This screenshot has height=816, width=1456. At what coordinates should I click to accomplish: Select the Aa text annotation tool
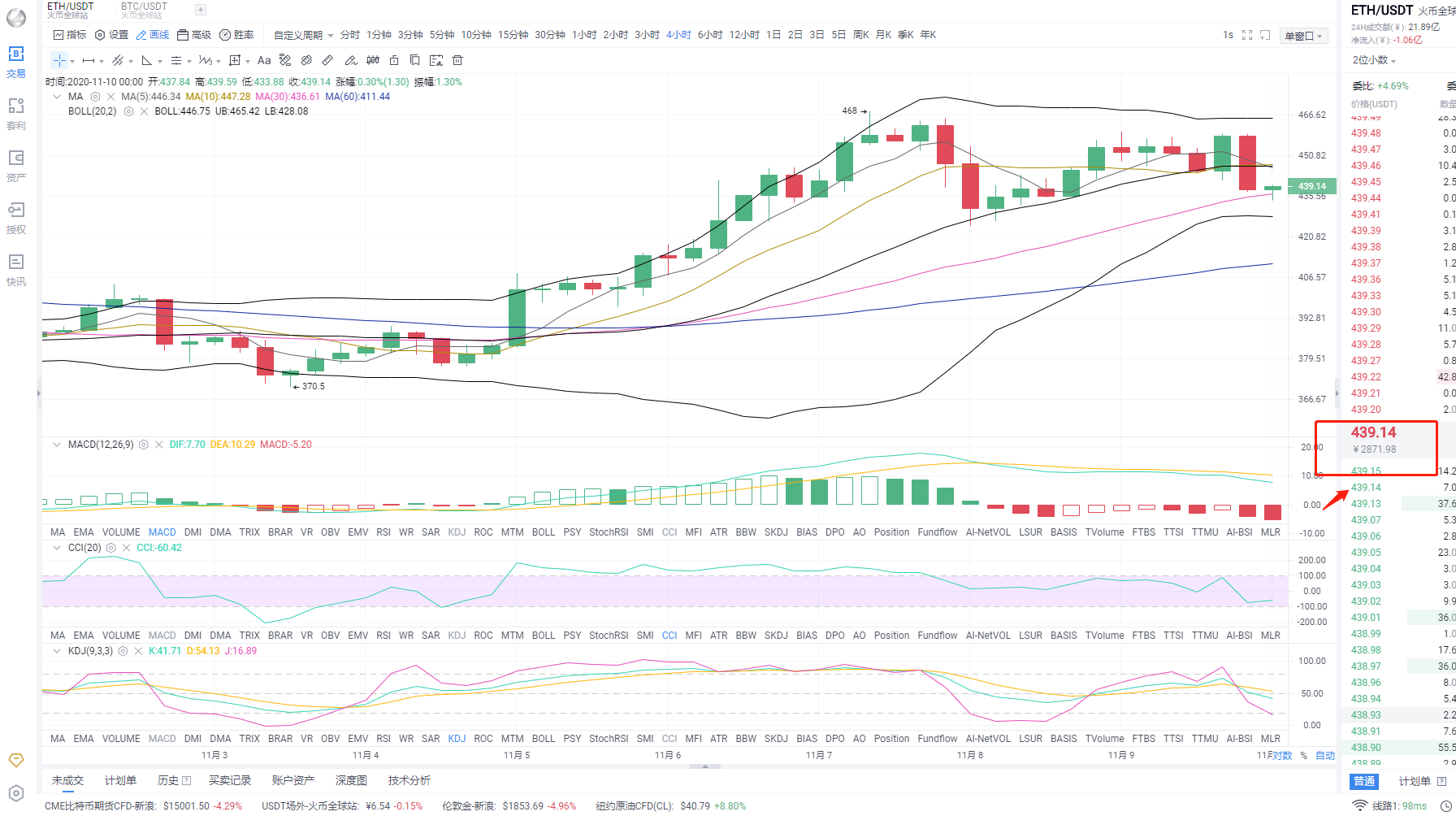coord(263,60)
